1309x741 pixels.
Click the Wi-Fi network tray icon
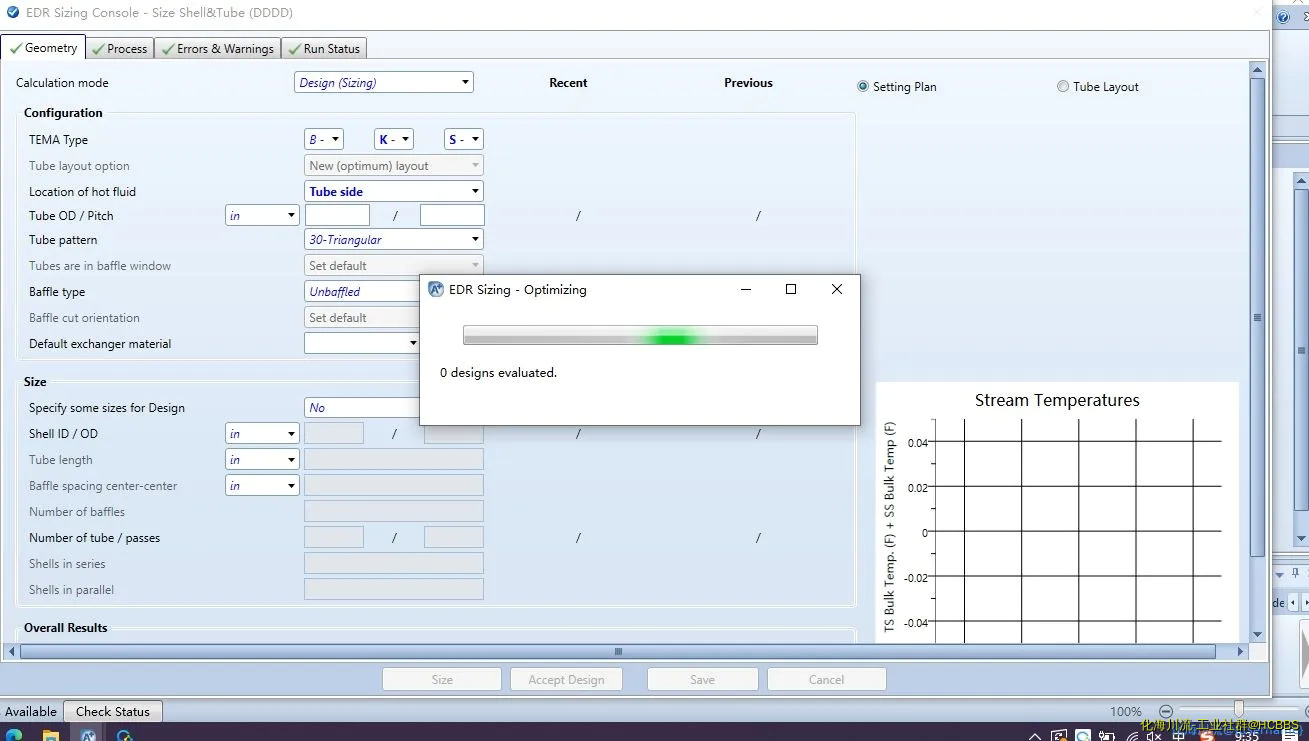(1131, 736)
